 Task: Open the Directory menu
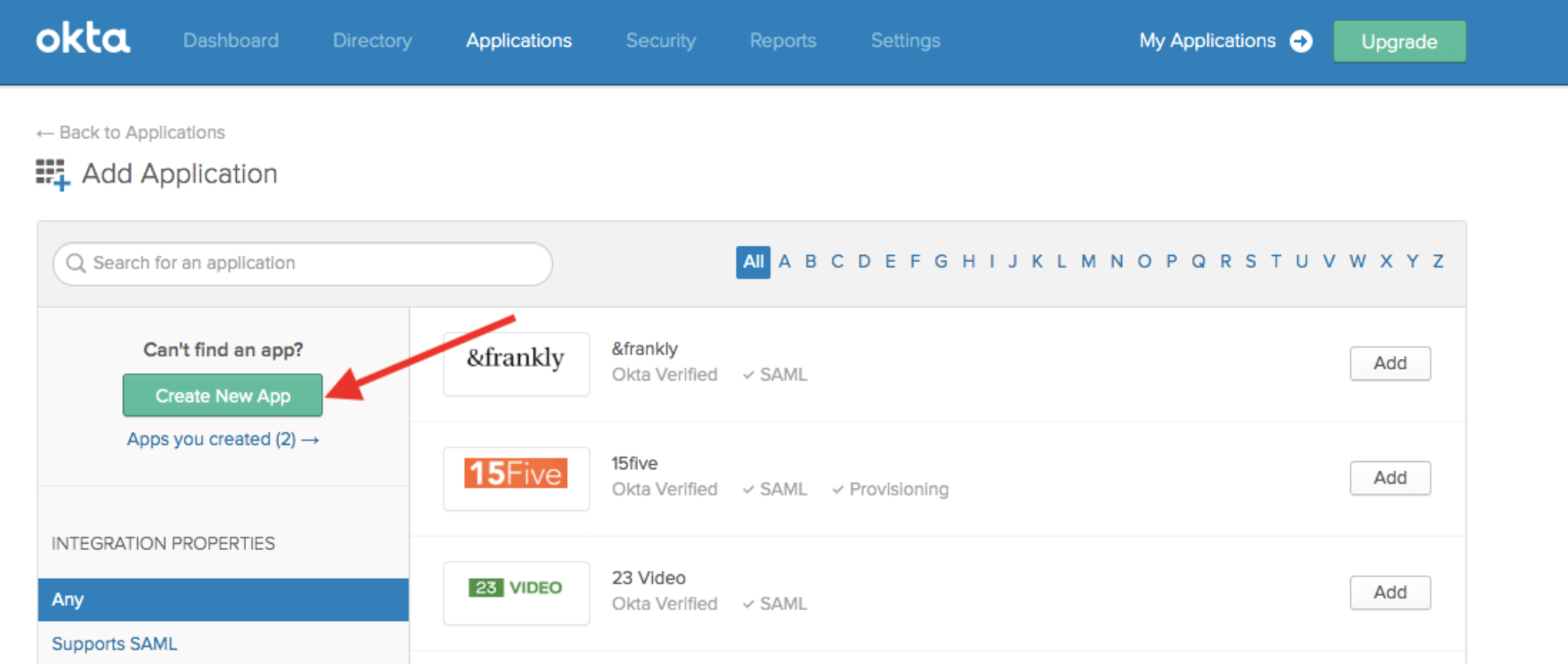(x=372, y=40)
